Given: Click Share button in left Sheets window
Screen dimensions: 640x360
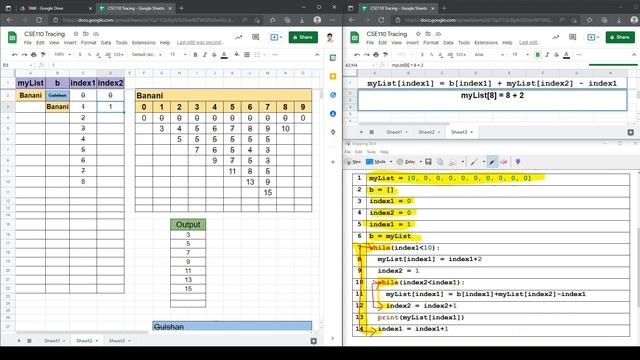Looking at the screenshot, I should 303,37.
